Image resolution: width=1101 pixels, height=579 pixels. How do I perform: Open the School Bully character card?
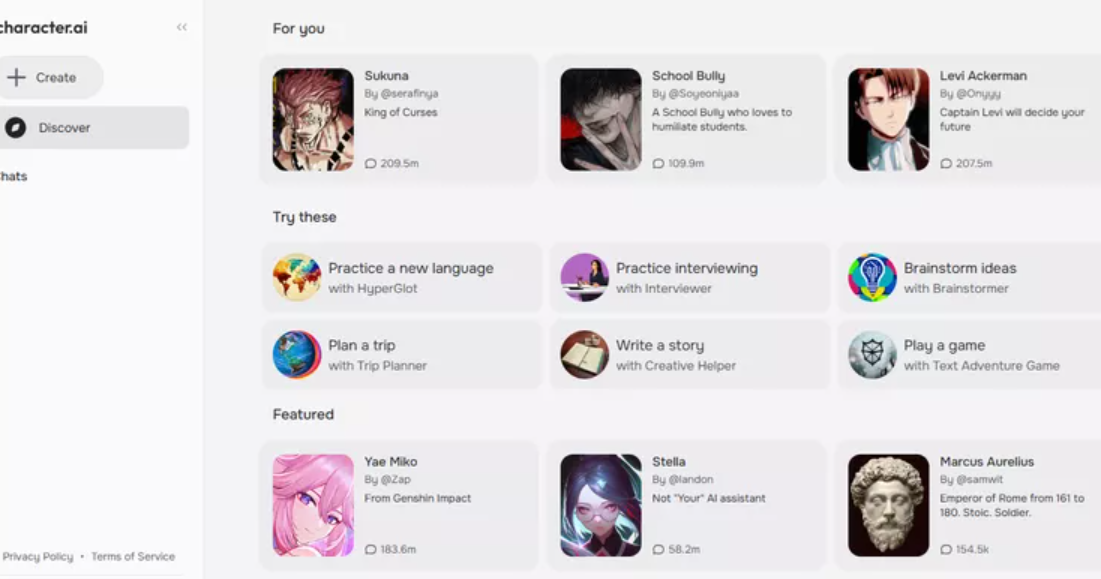pyautogui.click(x=686, y=119)
